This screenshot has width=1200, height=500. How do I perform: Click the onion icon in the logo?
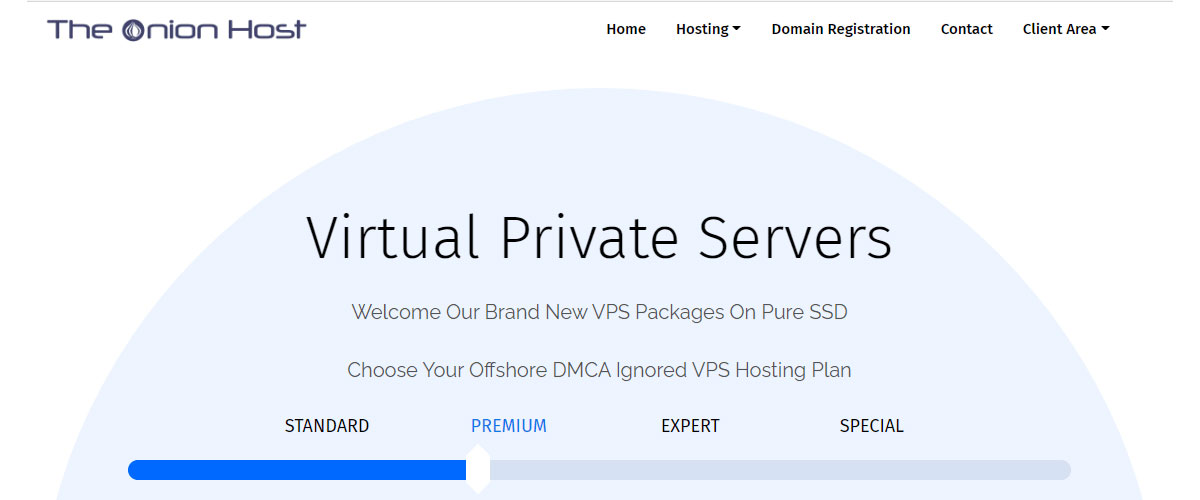[x=133, y=30]
